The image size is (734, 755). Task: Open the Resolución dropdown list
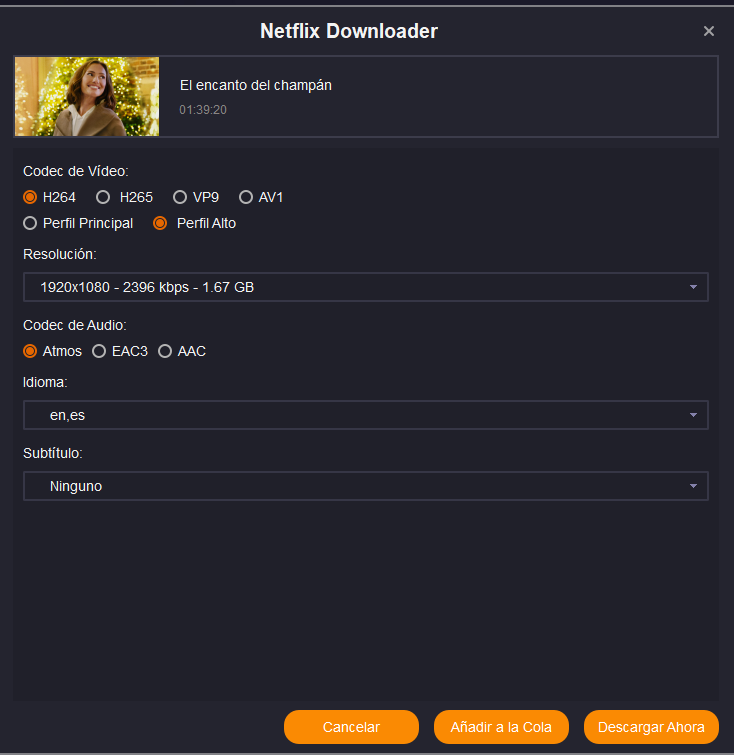(366, 287)
